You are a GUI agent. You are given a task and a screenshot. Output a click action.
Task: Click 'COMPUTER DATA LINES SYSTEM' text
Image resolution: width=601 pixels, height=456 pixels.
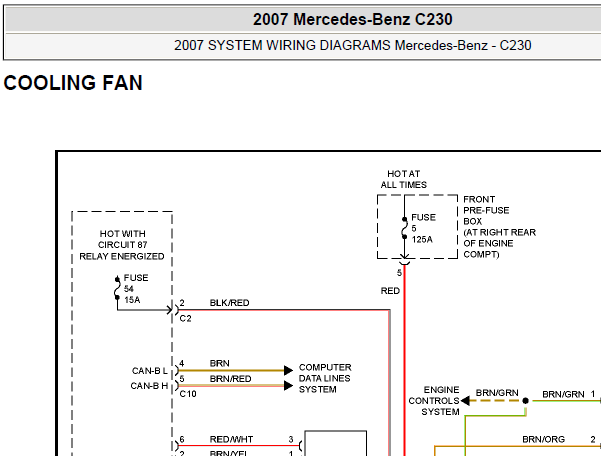325,378
